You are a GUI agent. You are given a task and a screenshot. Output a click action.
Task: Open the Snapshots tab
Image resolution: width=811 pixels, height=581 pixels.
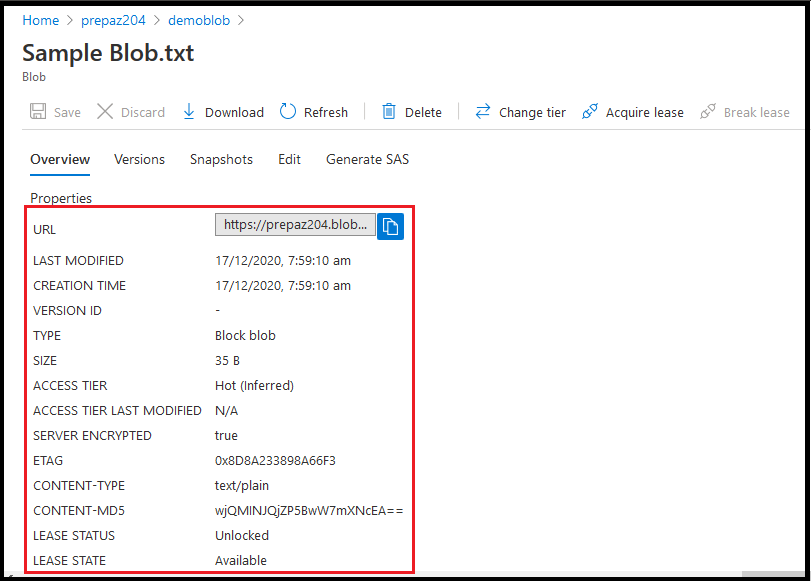221,159
